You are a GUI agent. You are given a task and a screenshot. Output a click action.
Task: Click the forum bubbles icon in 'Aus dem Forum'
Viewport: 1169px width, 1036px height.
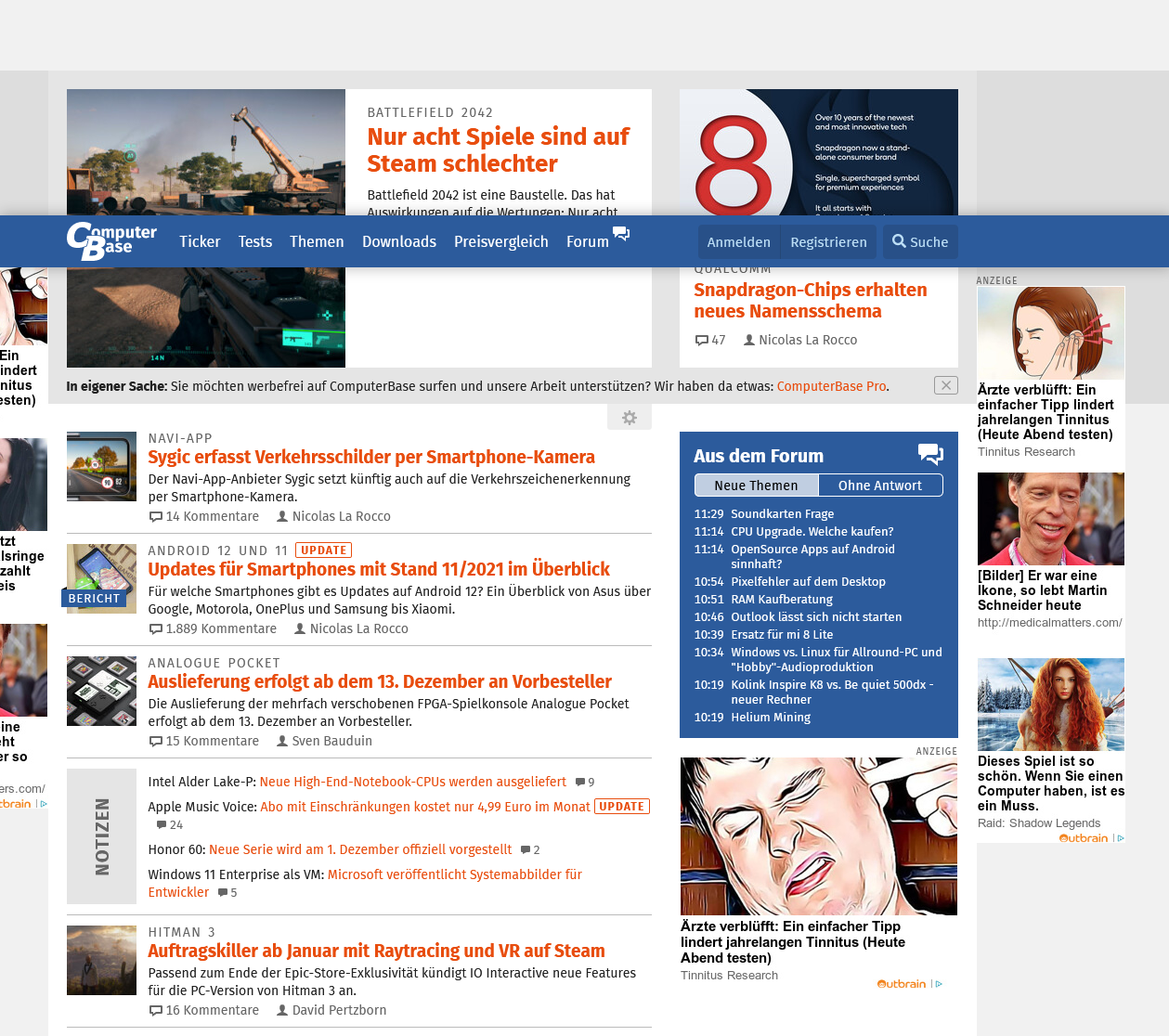[930, 454]
